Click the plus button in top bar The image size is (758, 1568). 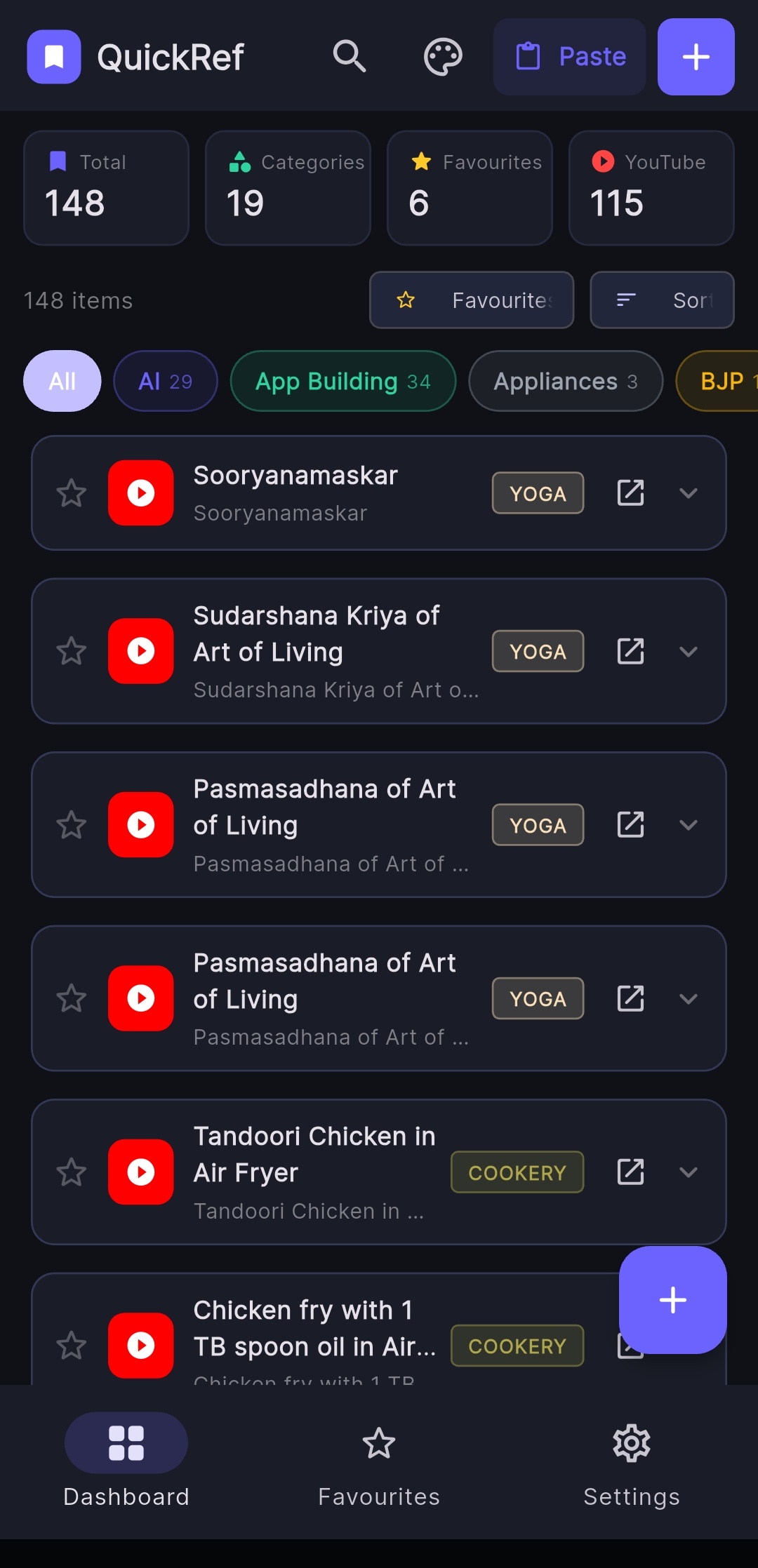pos(696,57)
